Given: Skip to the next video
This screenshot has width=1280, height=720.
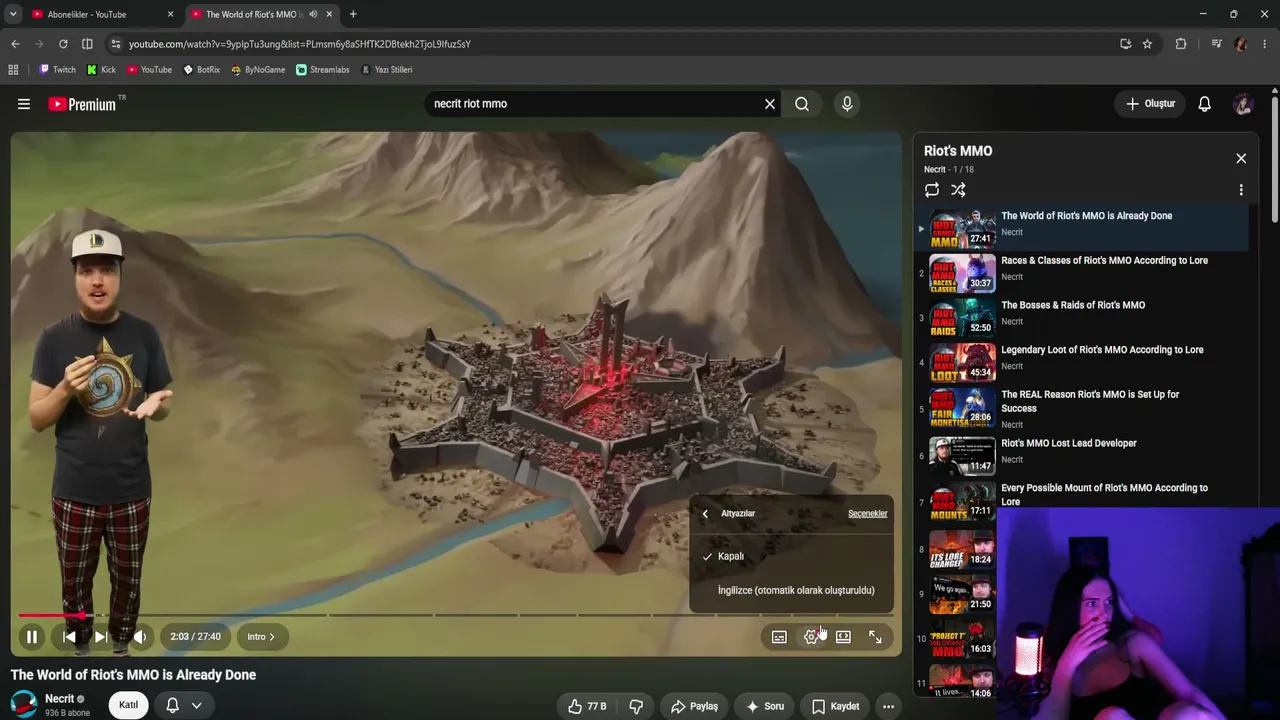Looking at the screenshot, I should point(101,636).
